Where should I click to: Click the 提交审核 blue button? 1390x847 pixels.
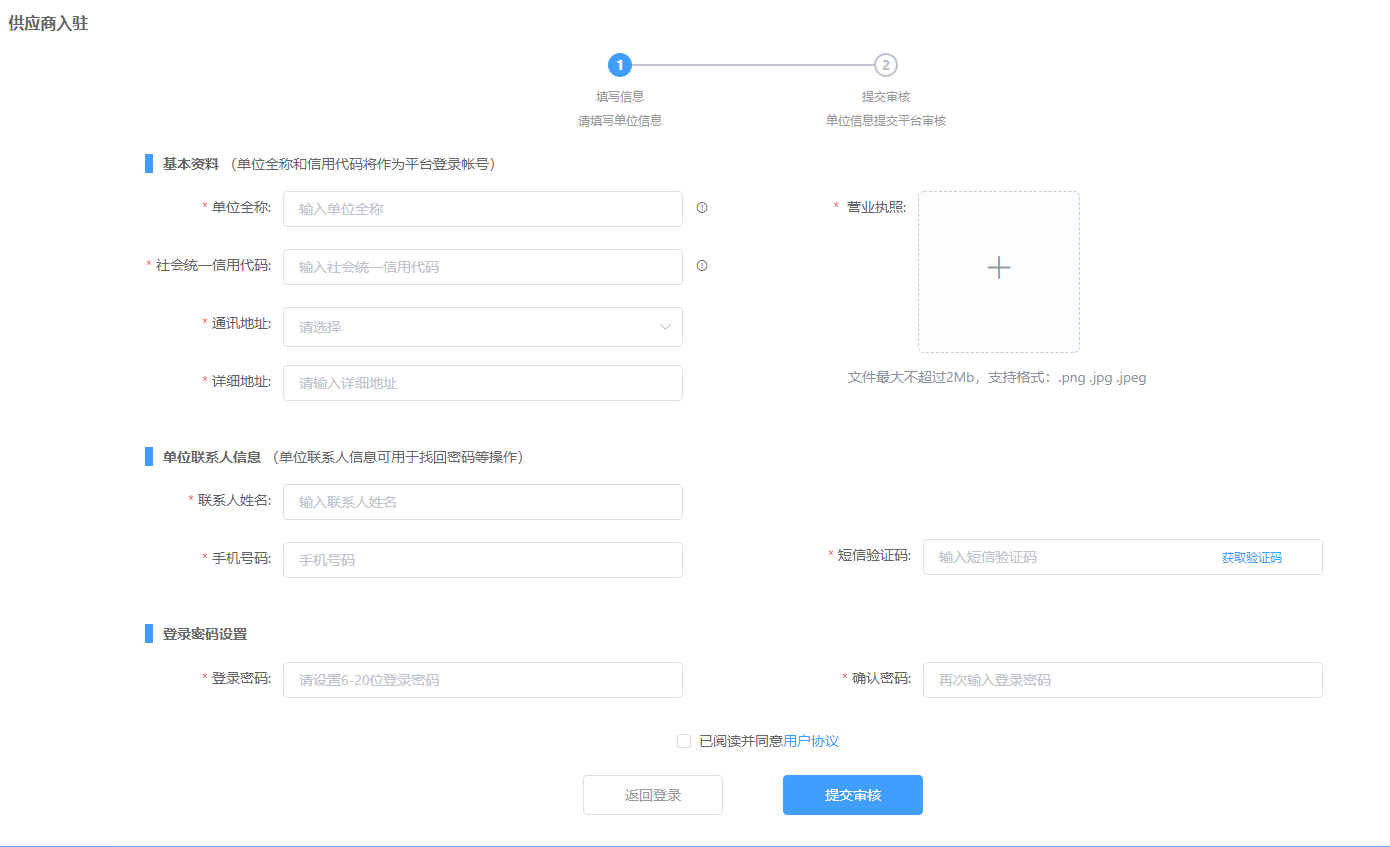pos(853,795)
